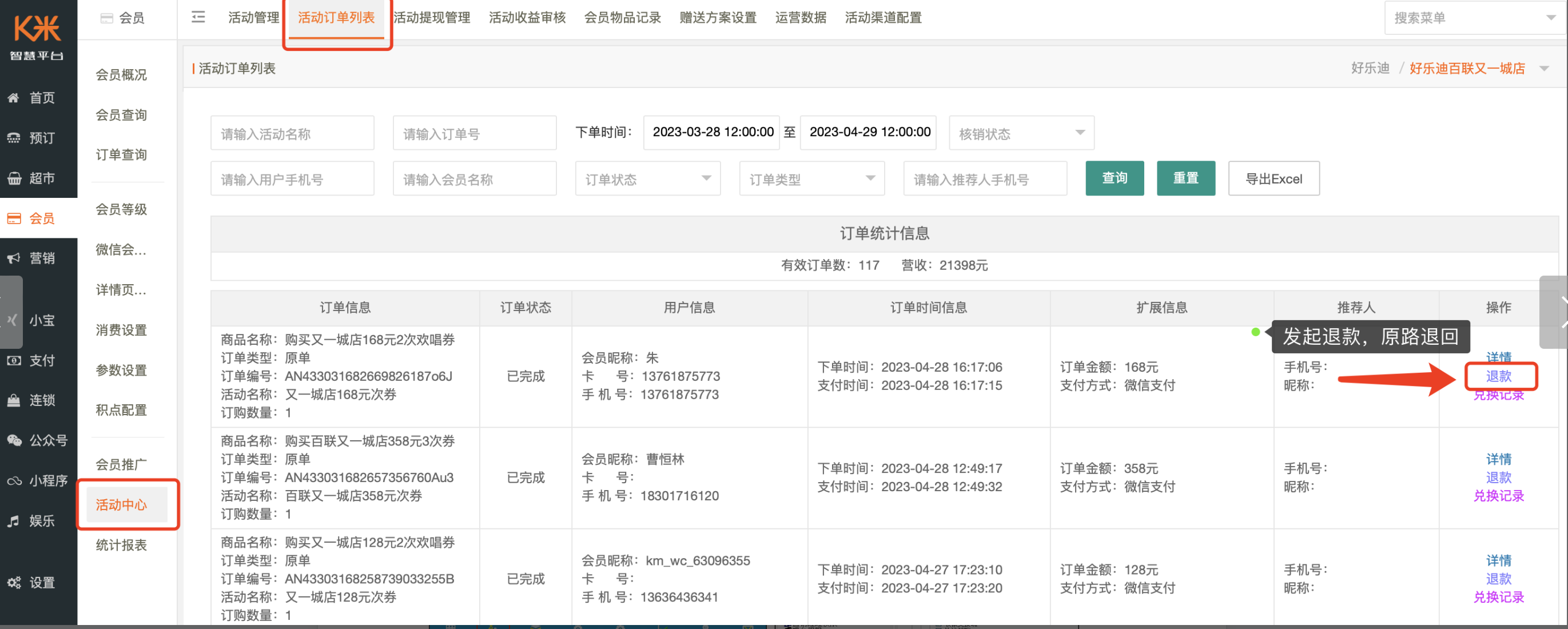Switch to 活动订单列表 tab
Screen dimensions: 1568x629
pos(336,18)
